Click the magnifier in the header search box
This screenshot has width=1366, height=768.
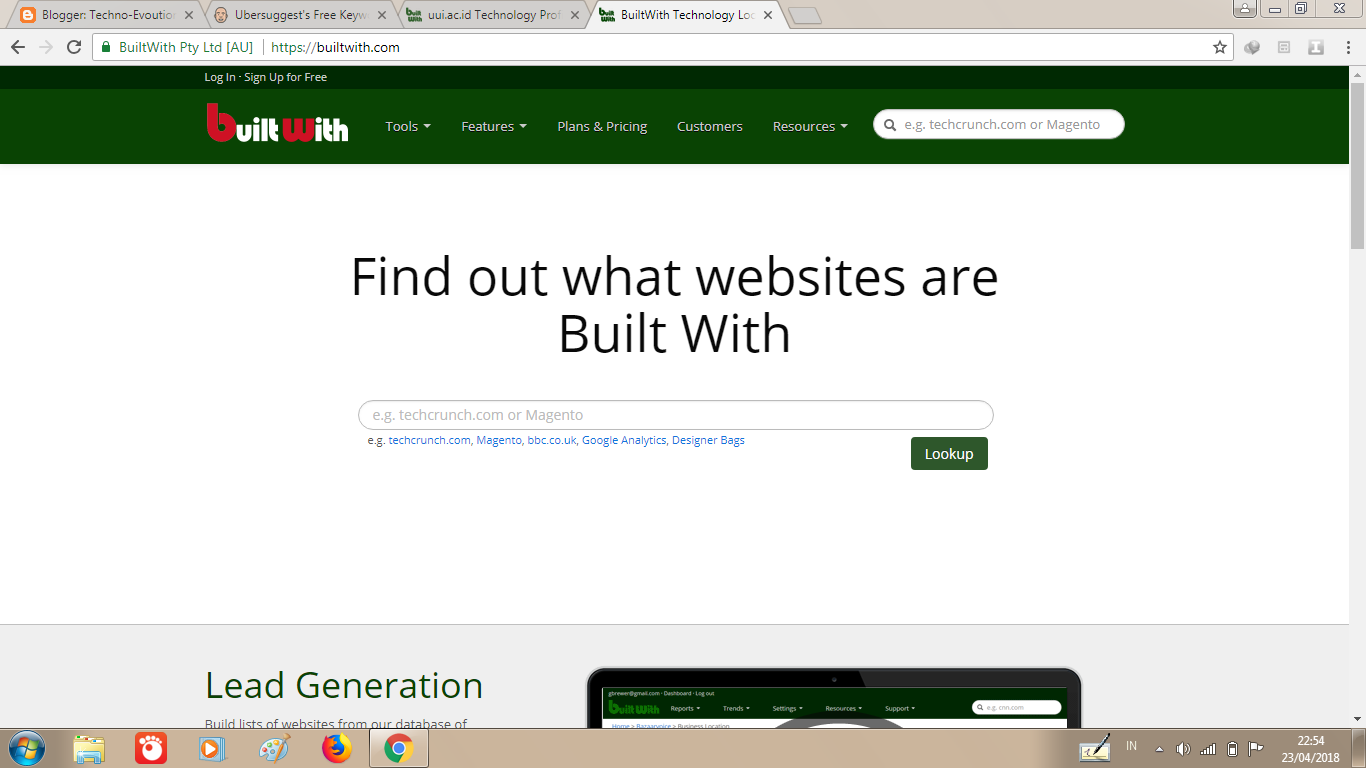click(889, 124)
